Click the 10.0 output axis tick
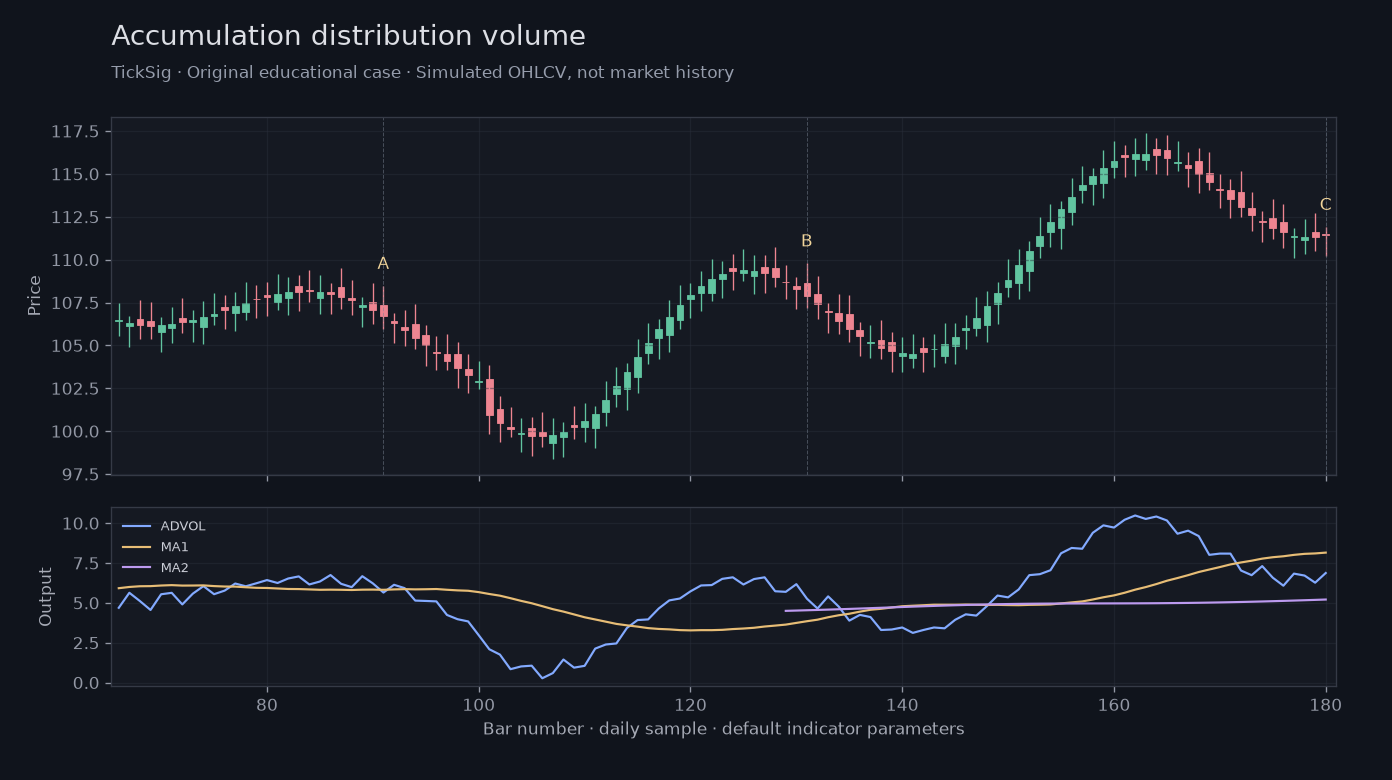This screenshot has height=780, width=1392. click(x=81, y=524)
